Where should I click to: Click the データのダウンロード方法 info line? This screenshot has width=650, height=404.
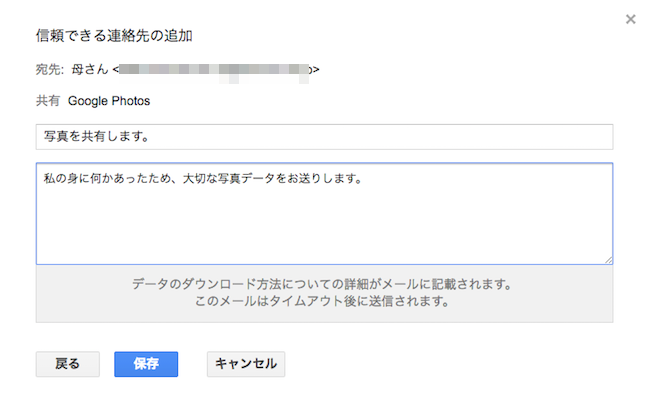pyautogui.click(x=324, y=284)
